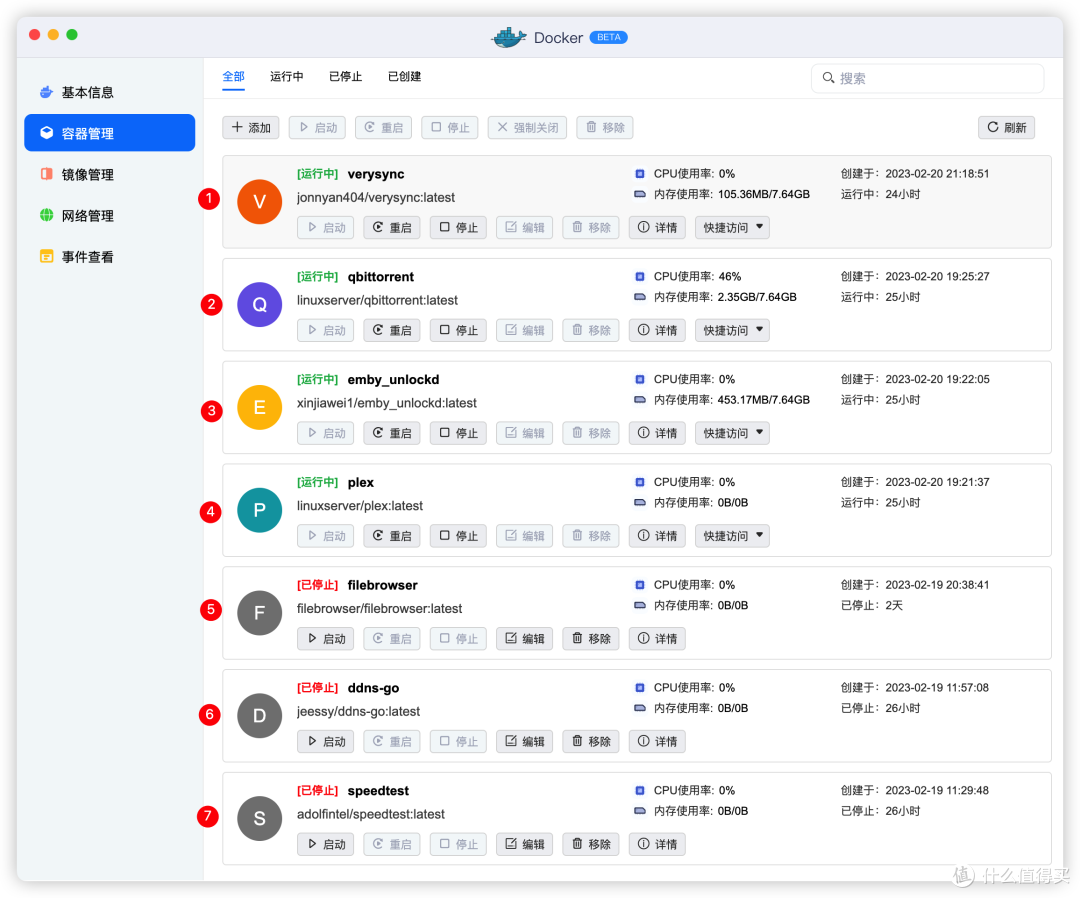Click the purple Q avatar of qbittorrent

point(260,304)
